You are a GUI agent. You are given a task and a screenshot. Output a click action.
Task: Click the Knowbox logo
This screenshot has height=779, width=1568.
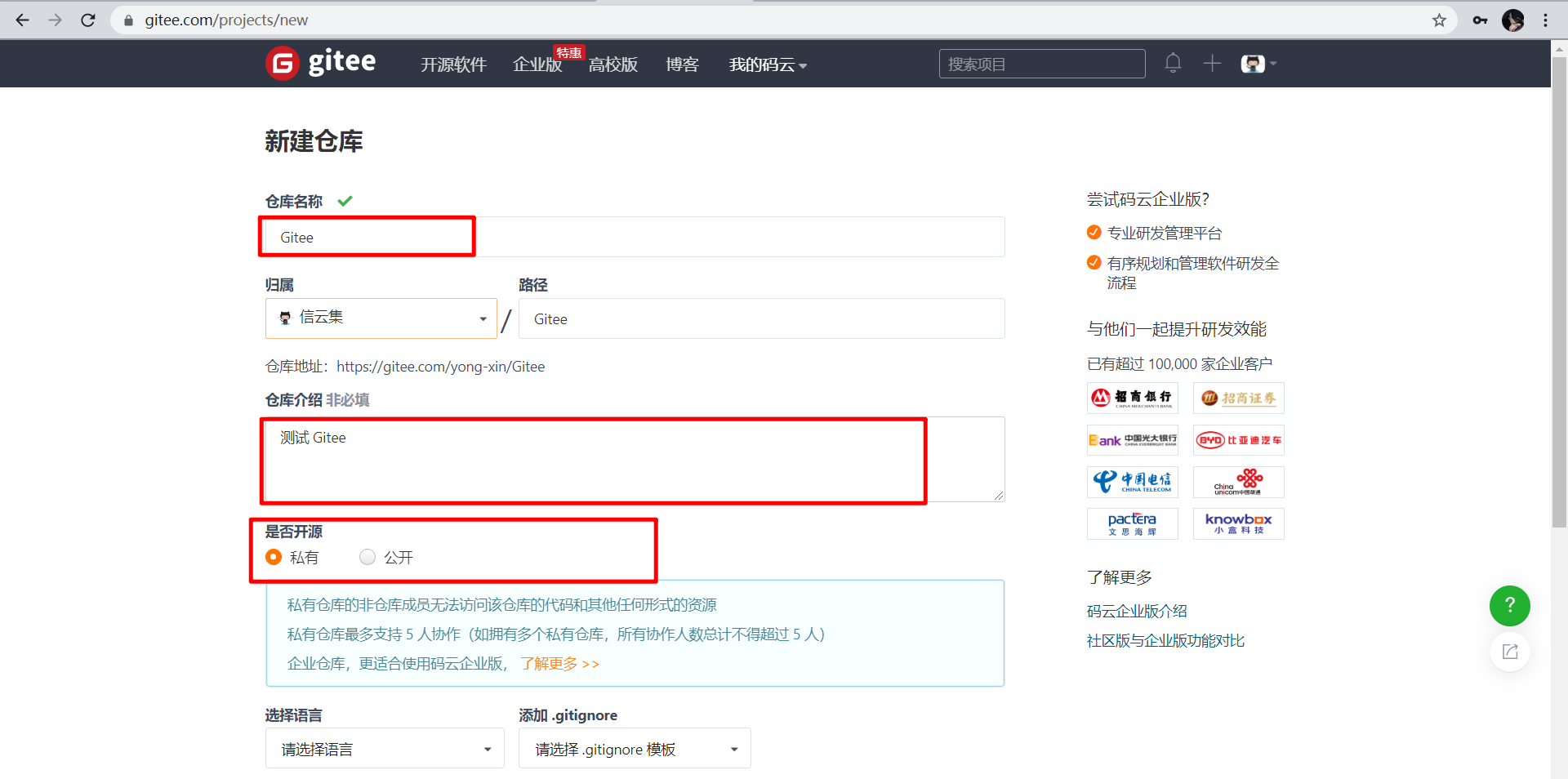[1238, 523]
